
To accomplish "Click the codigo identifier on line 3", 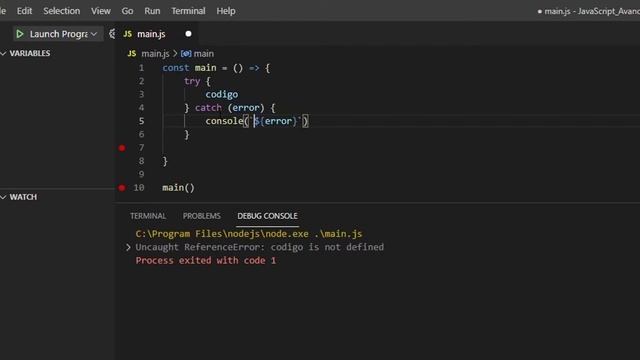I will (222, 94).
